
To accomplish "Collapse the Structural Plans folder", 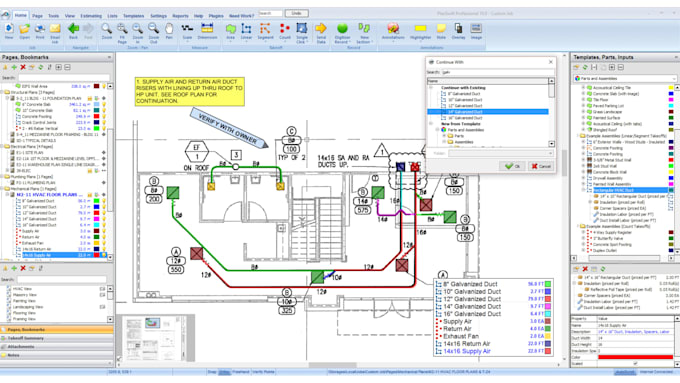I will coord(2,92).
